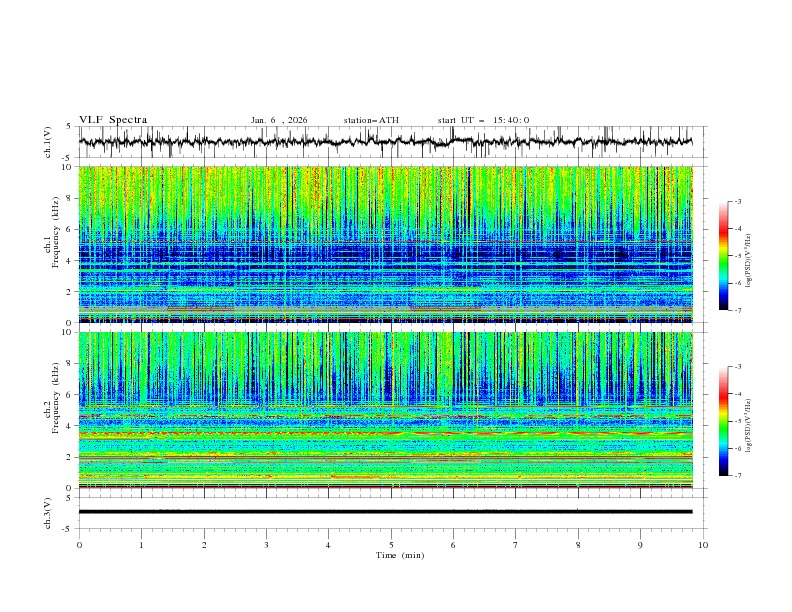Click the ch.2 color bar "log(PSD)(V²/Hz)" label

tap(748, 426)
